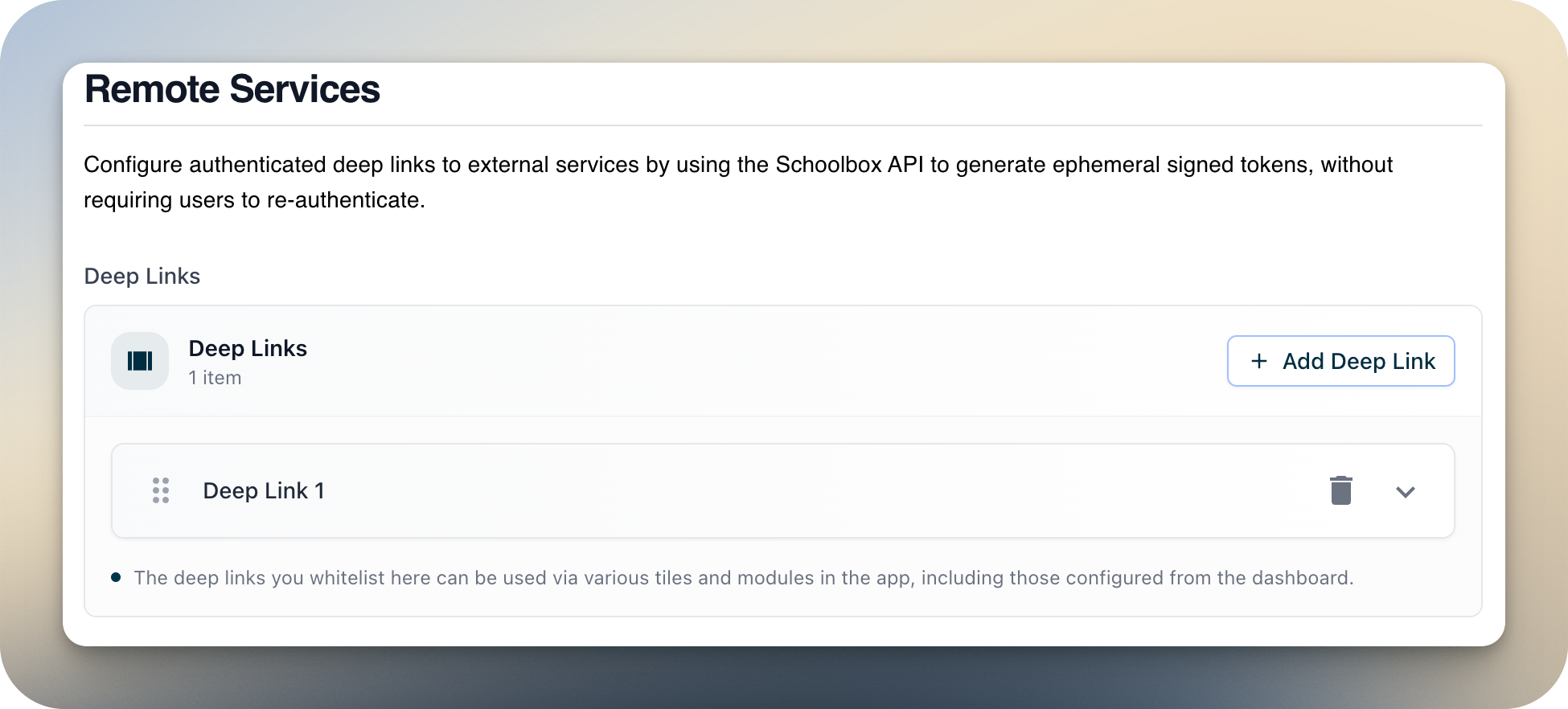The width and height of the screenshot is (1568, 709).
Task: Click the Deep Links section icon
Action: pyautogui.click(x=140, y=361)
